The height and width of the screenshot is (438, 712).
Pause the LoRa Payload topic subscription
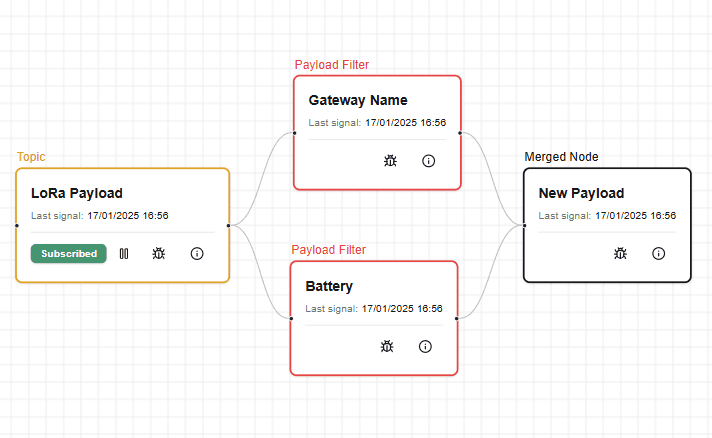(124, 253)
